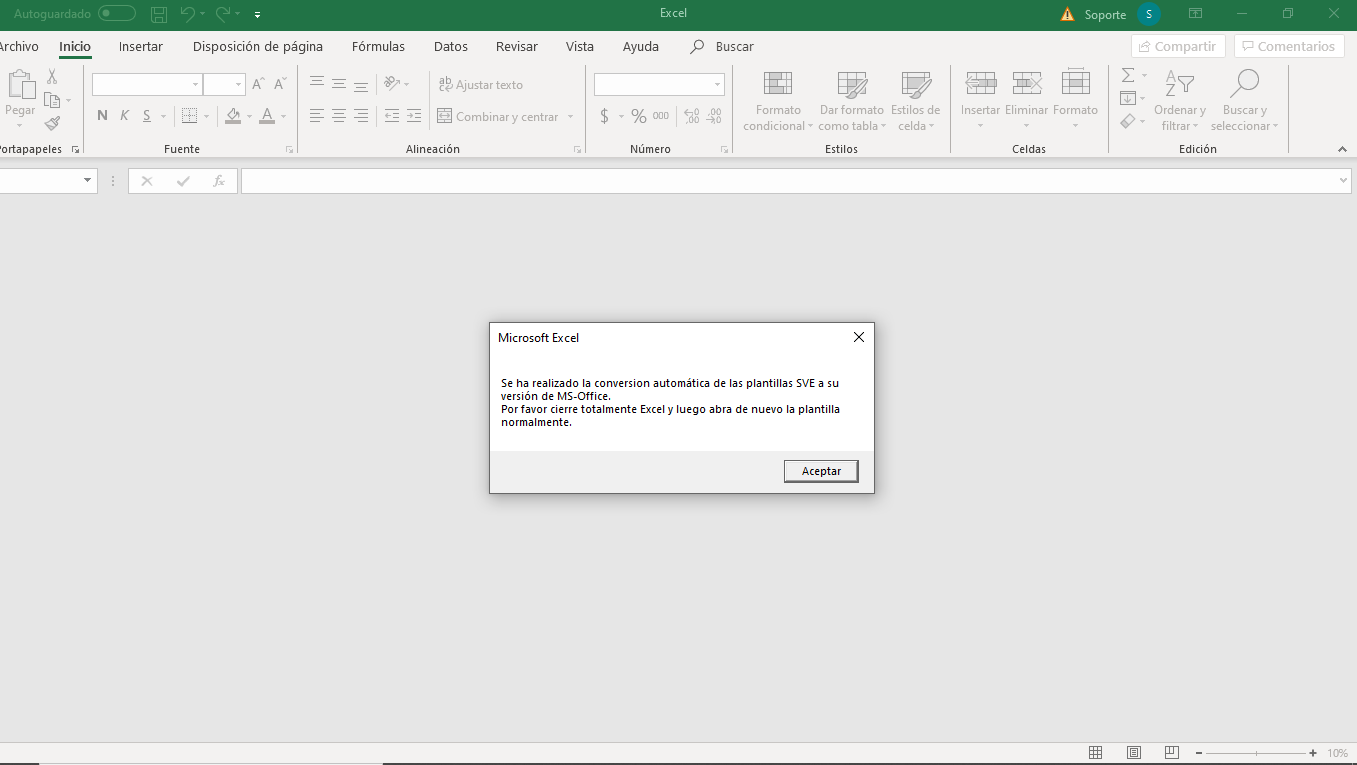Click the orientation text angle icon
The height and width of the screenshot is (765, 1357).
392,84
